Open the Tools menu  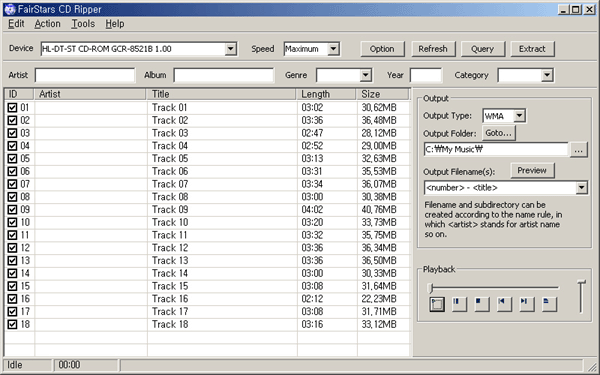click(83, 24)
